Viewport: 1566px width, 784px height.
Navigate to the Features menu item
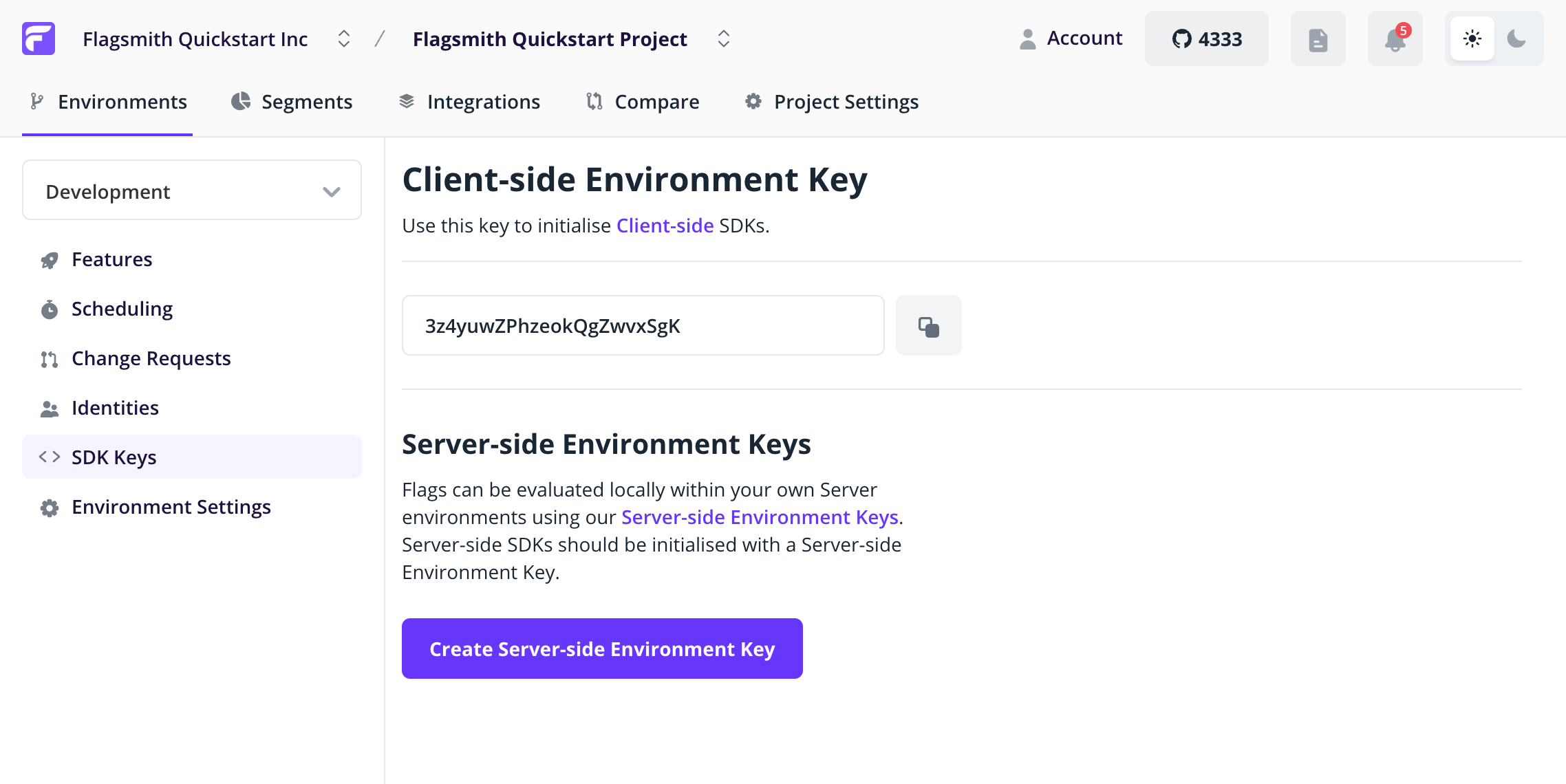click(111, 259)
